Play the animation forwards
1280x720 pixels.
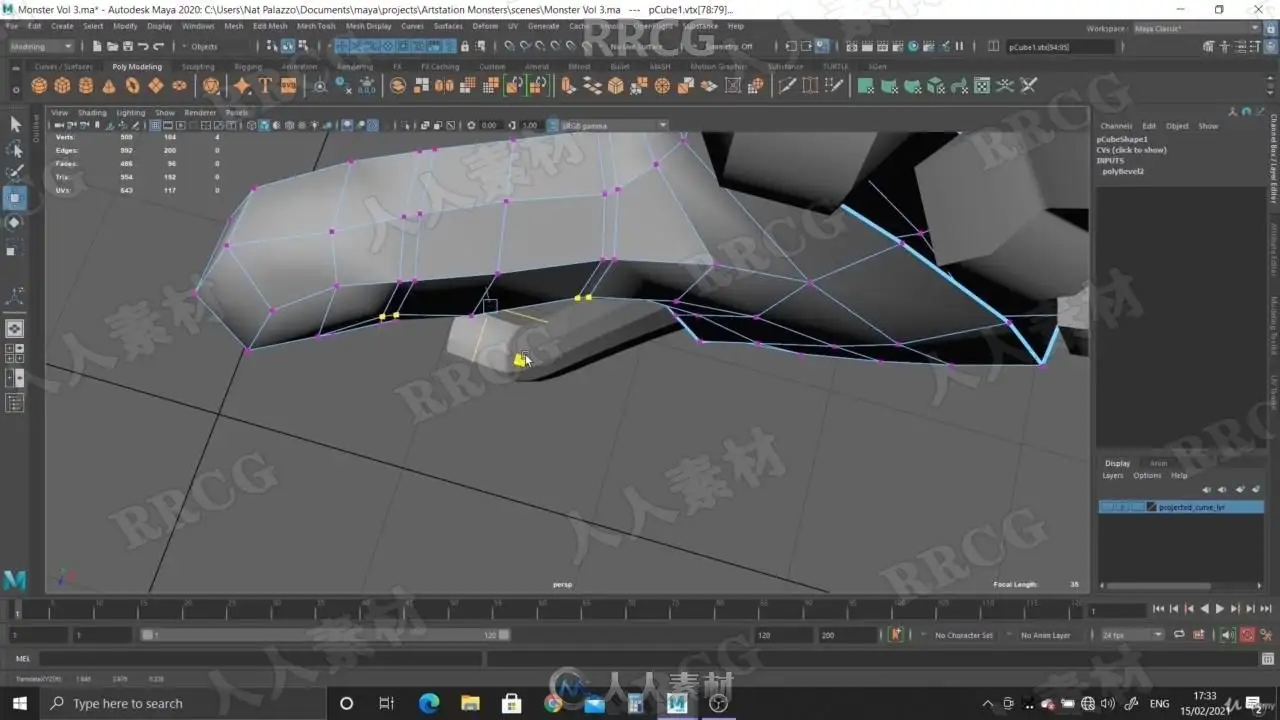tap(1219, 609)
